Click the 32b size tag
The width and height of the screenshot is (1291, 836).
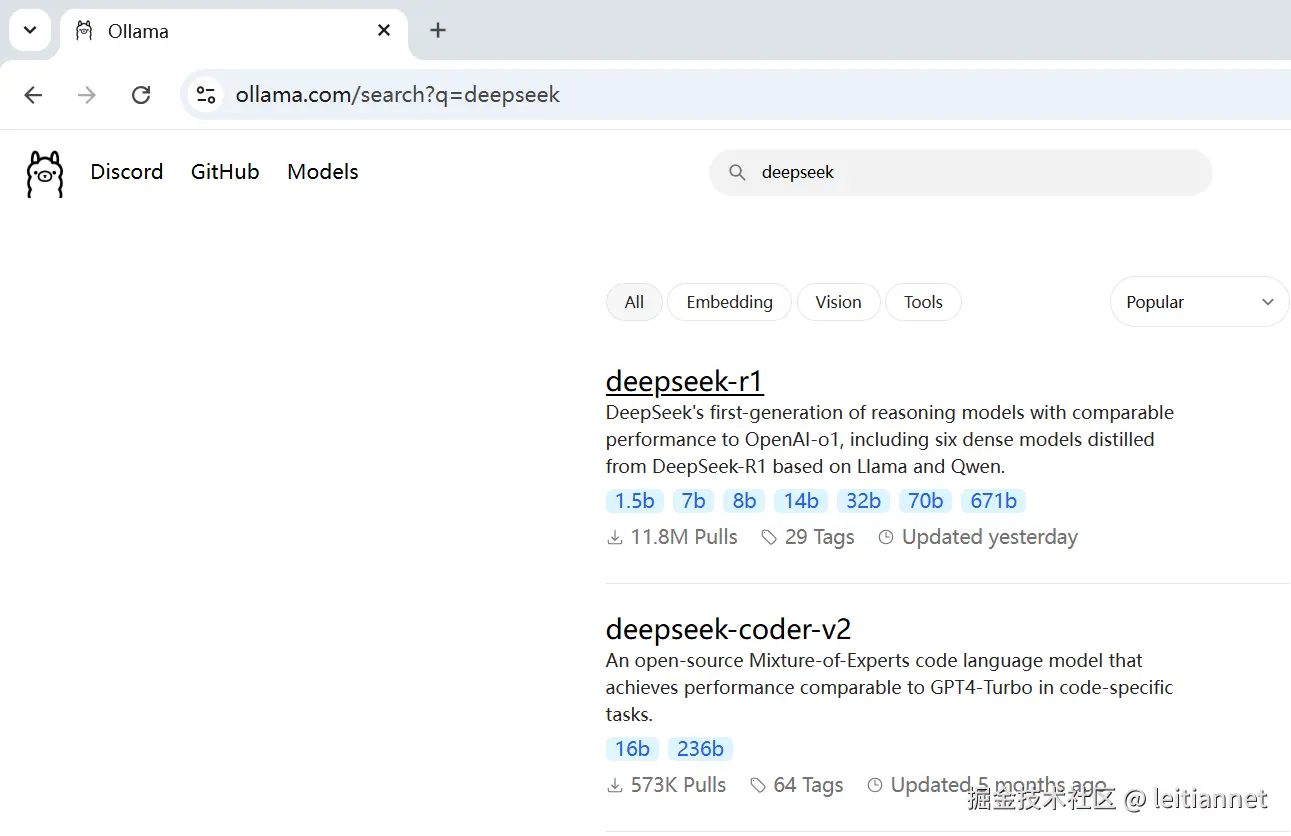(x=863, y=501)
